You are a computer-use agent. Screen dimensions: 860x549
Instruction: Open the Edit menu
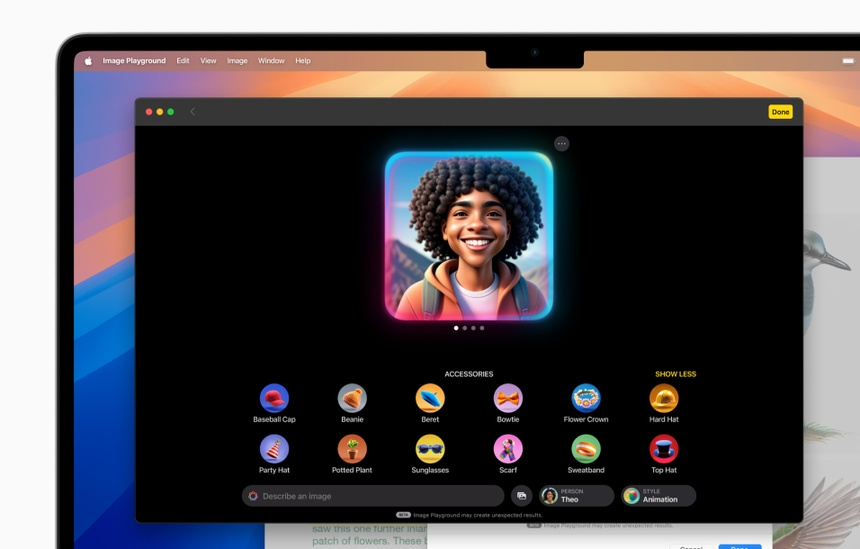183,61
